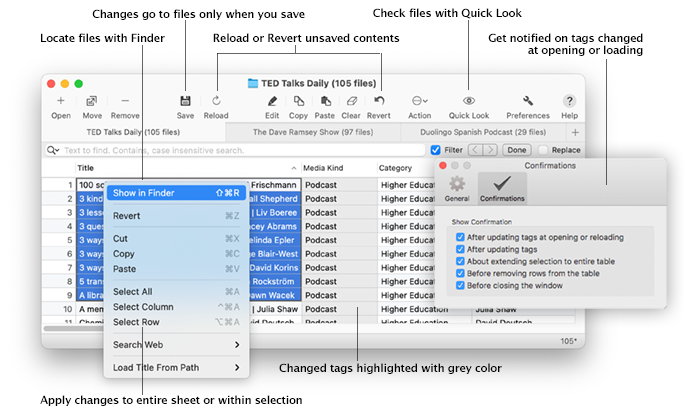Choose Select Row in context menu

tap(176, 322)
